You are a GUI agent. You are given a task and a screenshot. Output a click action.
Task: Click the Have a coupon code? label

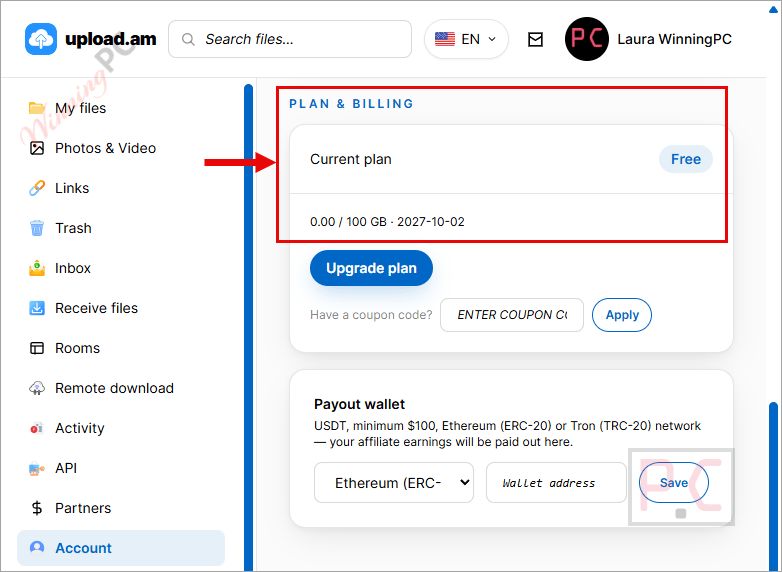point(371,315)
